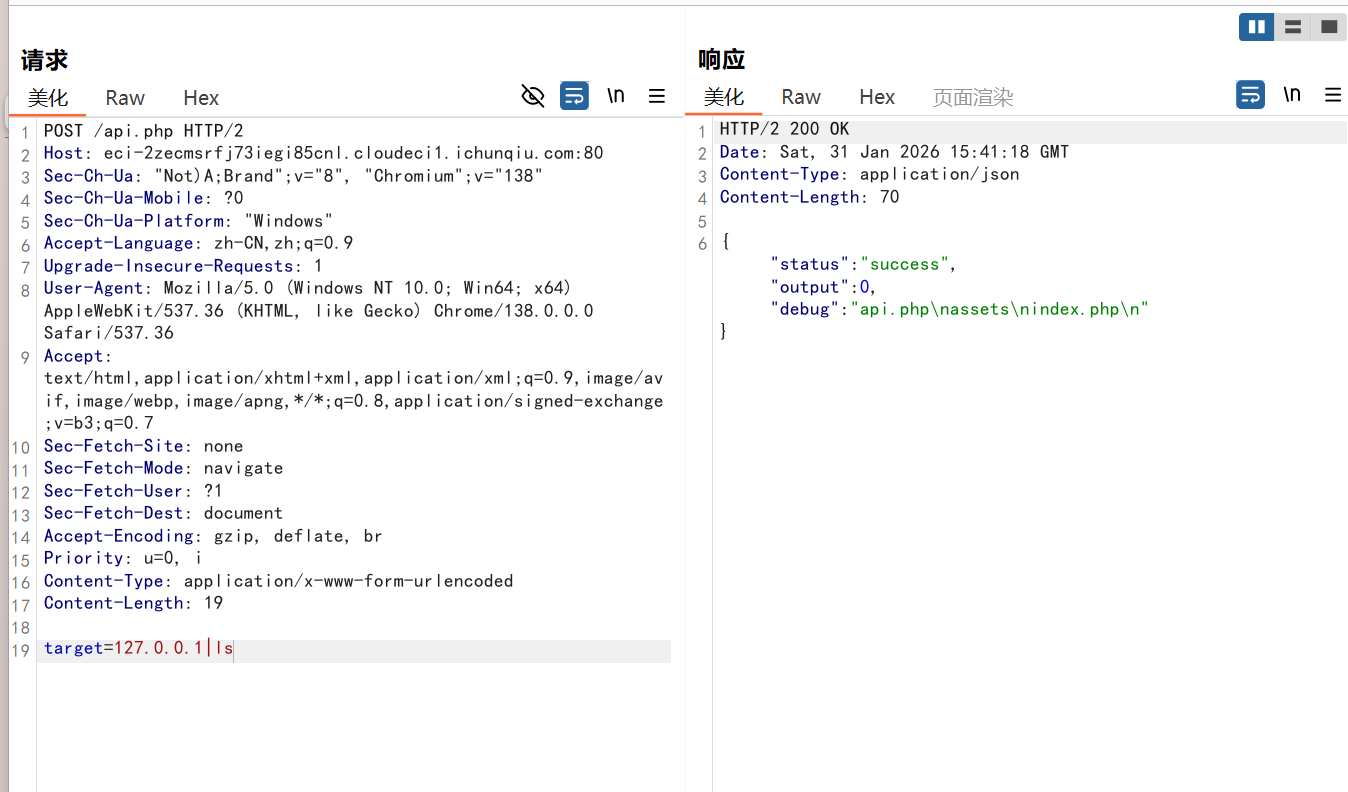
Task: Open request panel hamburger options menu
Action: pos(657,96)
